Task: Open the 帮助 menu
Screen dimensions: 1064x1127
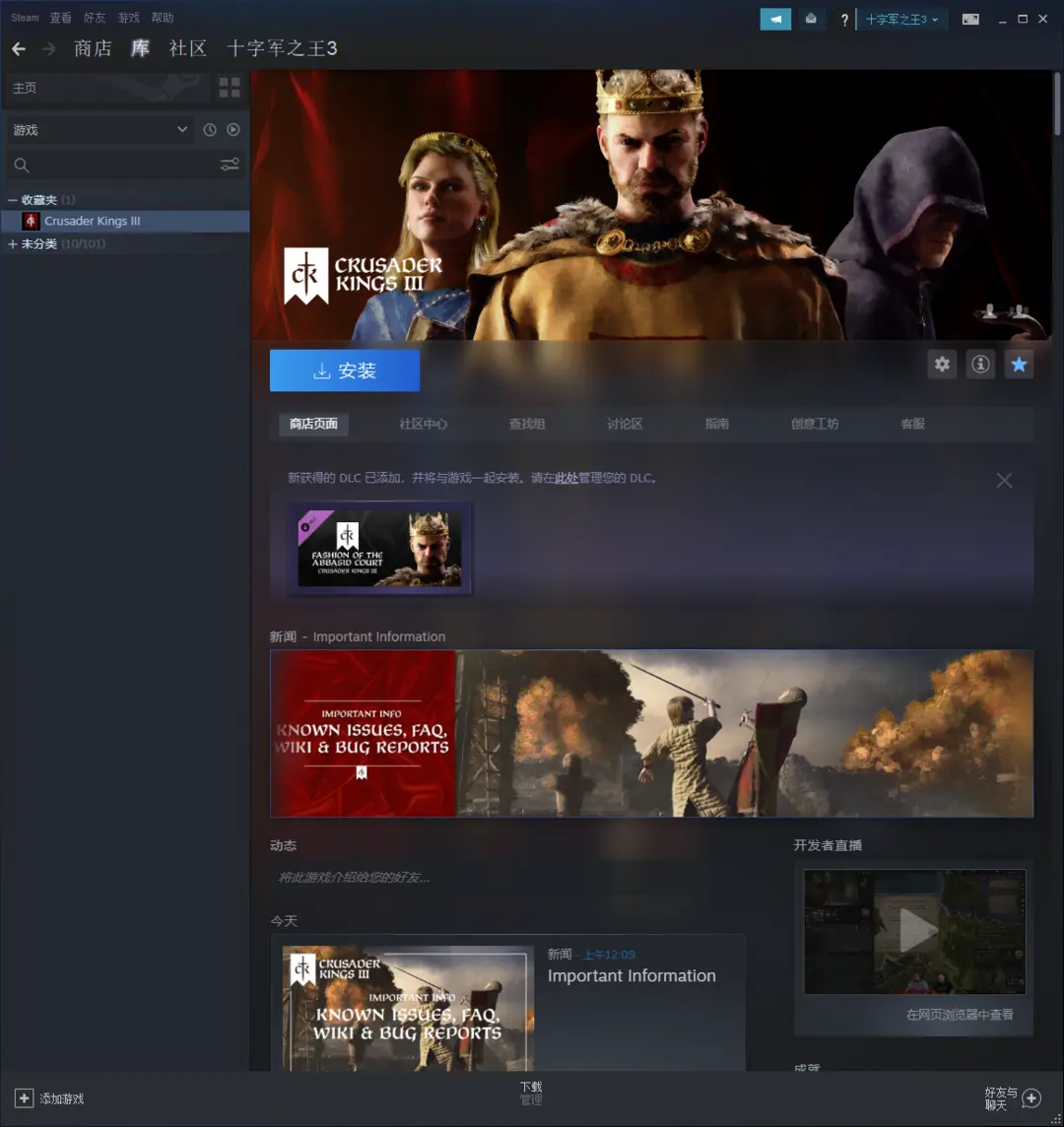Action: point(162,18)
